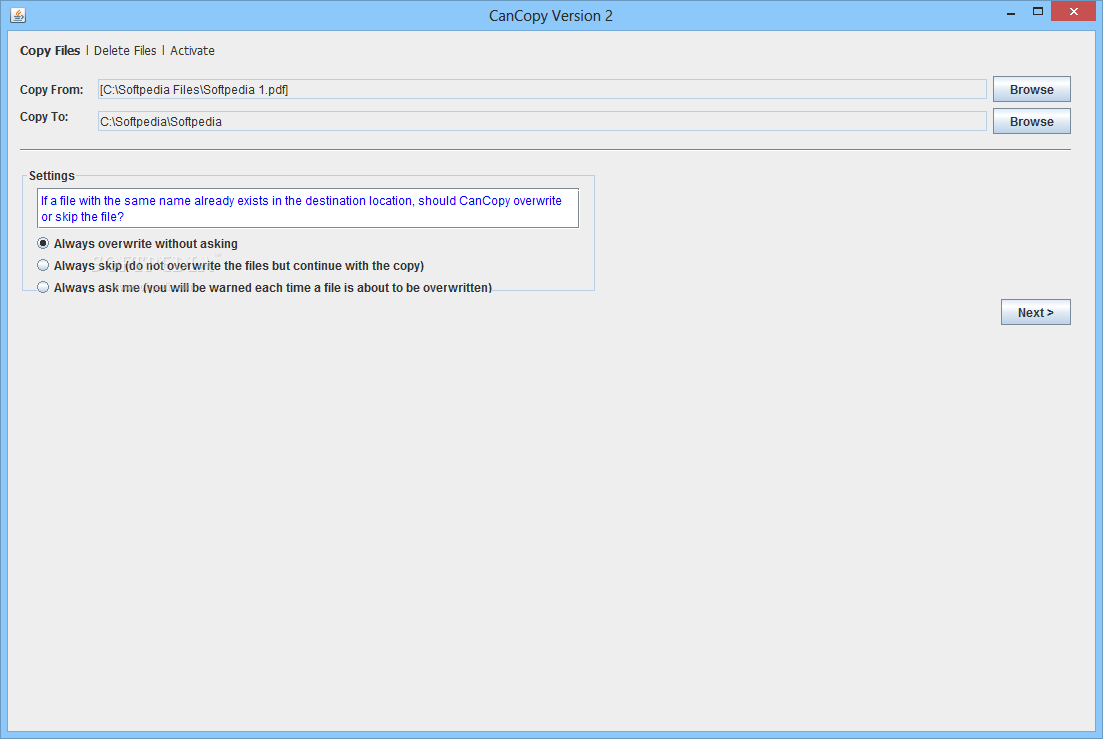The width and height of the screenshot is (1103, 739).
Task: Maximize the CanCopy window
Action: (x=1038, y=11)
